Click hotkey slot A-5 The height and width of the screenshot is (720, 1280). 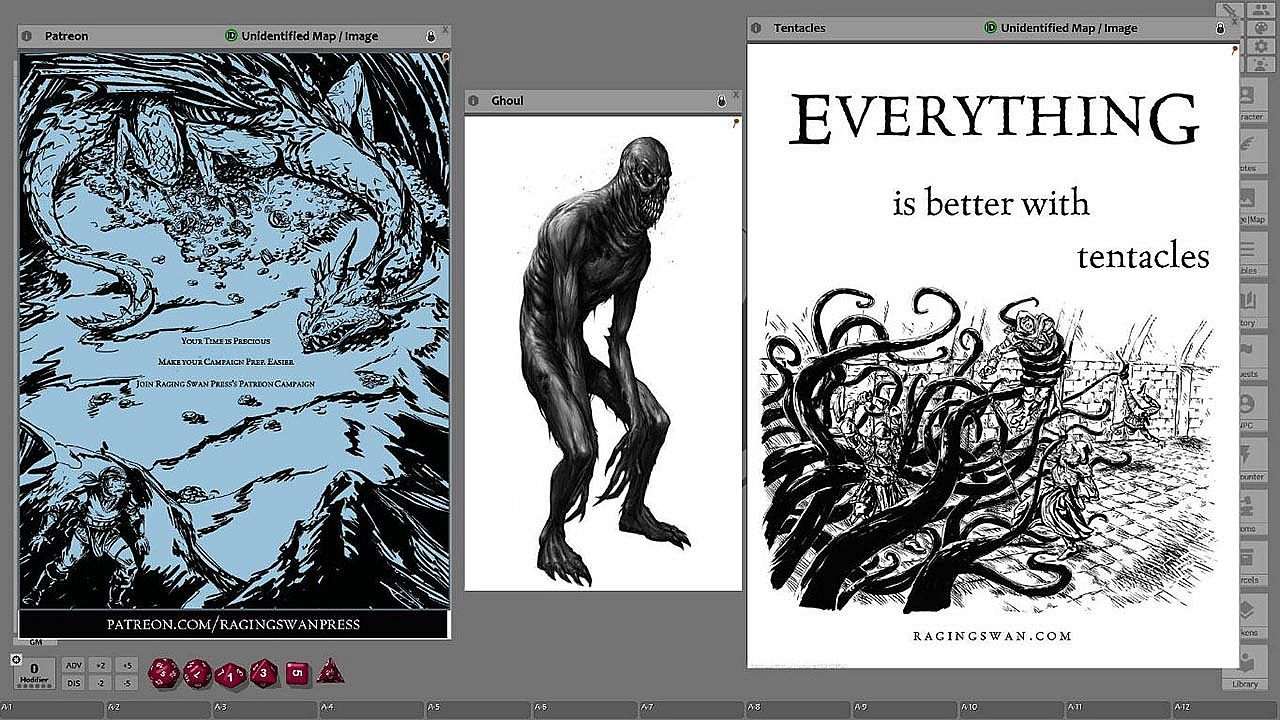(x=481, y=709)
